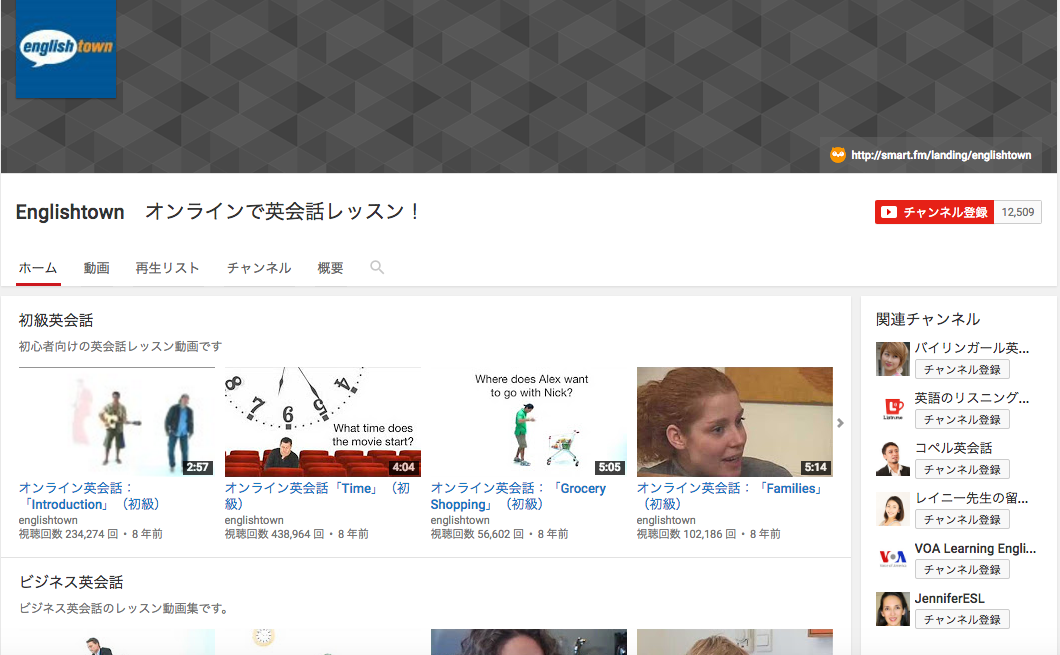Click the Englishtown channel logo avatar
This screenshot has width=1060, height=655.
[66, 49]
